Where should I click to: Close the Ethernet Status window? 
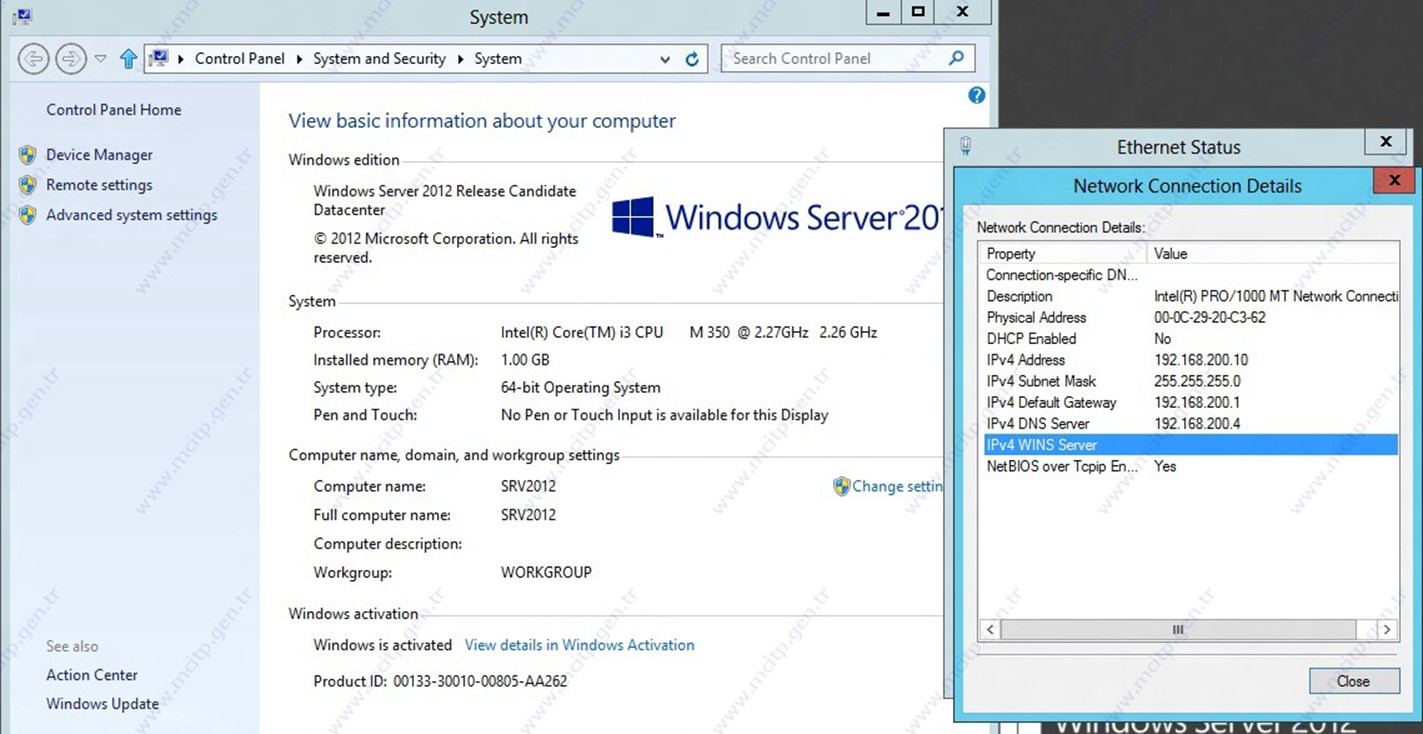tap(1386, 142)
